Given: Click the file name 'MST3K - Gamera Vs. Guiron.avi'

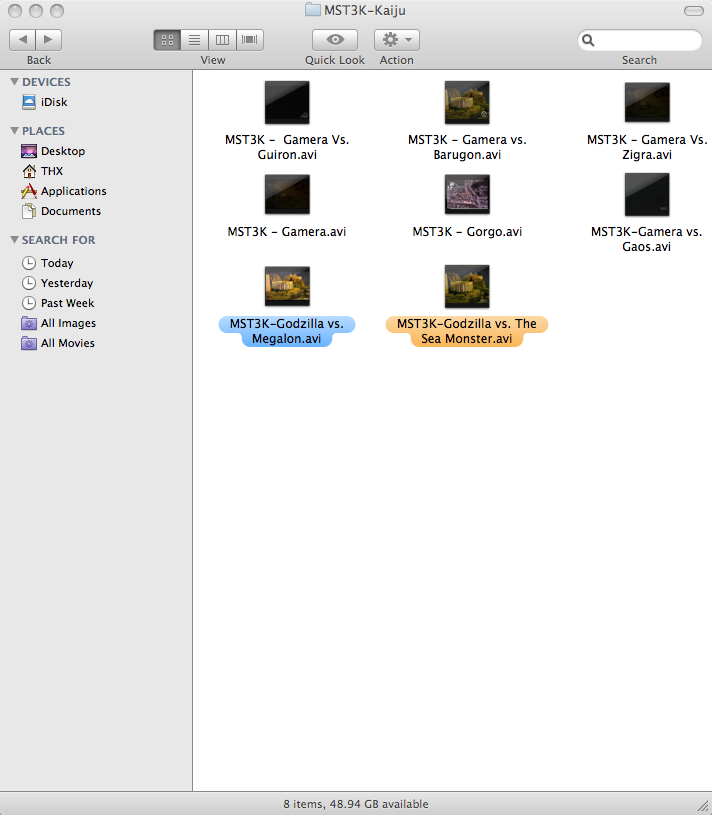Looking at the screenshot, I should (287, 147).
